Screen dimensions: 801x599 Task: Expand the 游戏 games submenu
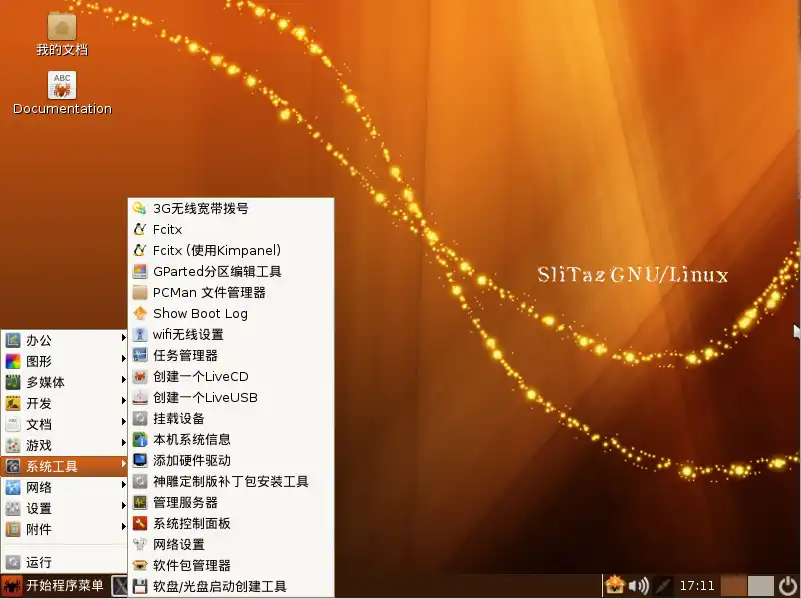[x=64, y=445]
